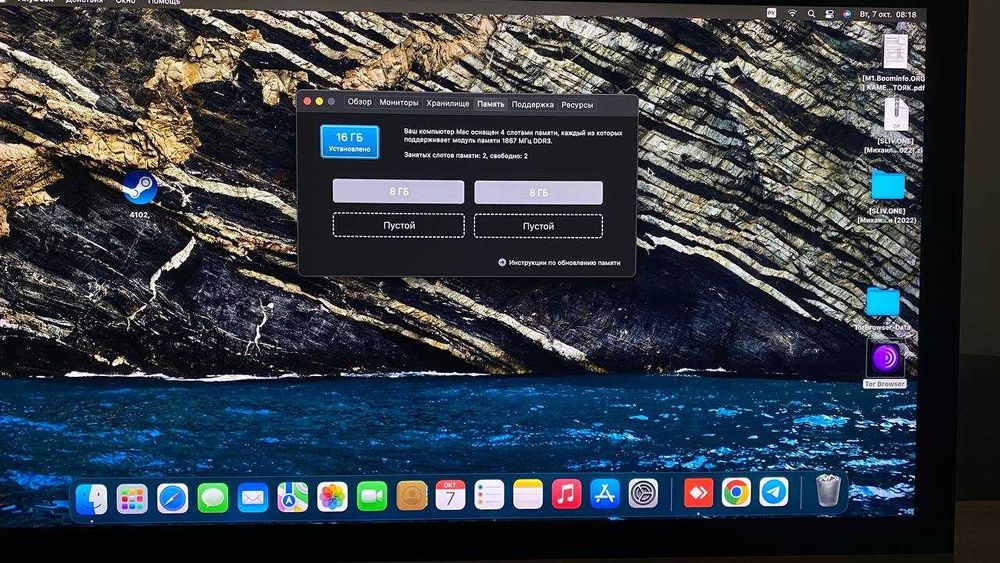Select the Tor Browser desktop icon

point(885,359)
